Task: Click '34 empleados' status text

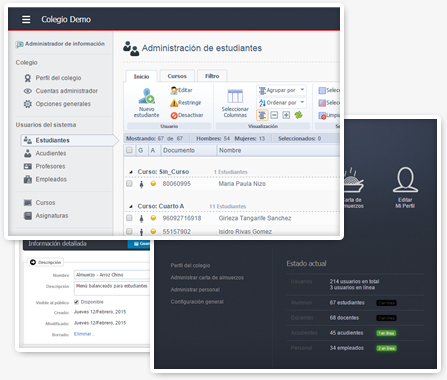Action: click(347, 348)
